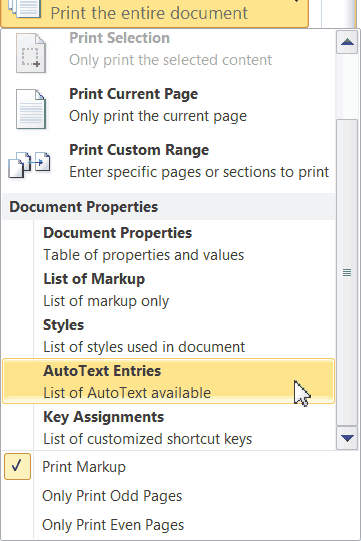
Task: Click the vertical scrollbar thumb
Action: (347, 273)
